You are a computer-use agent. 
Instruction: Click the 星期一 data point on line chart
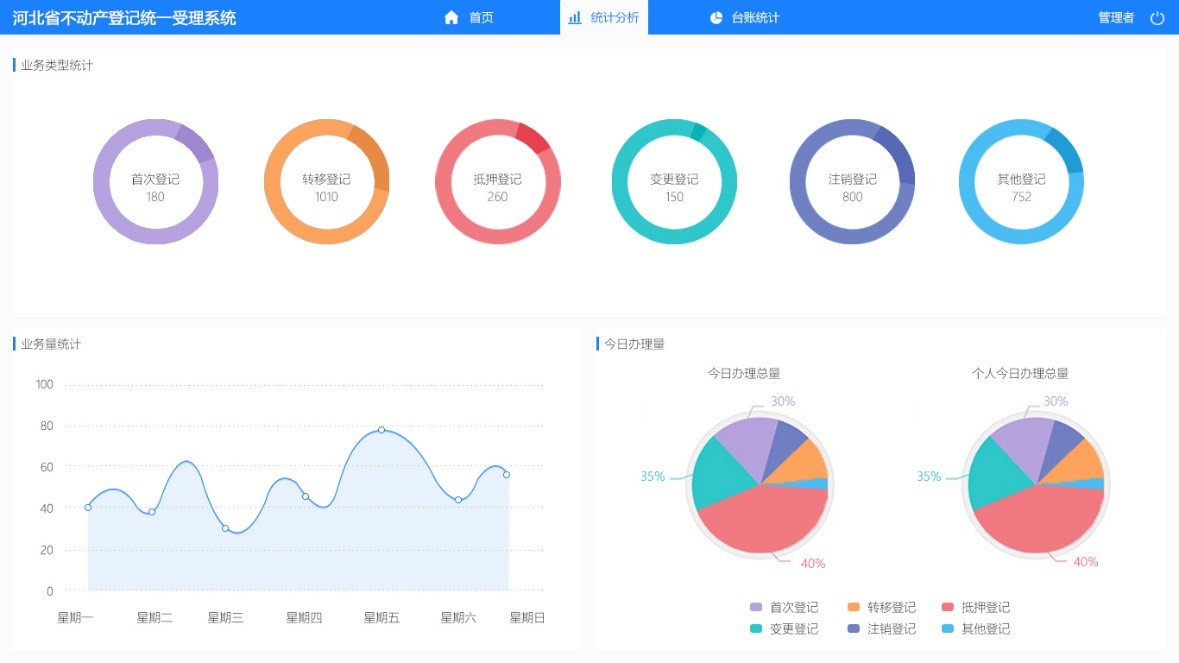click(88, 507)
